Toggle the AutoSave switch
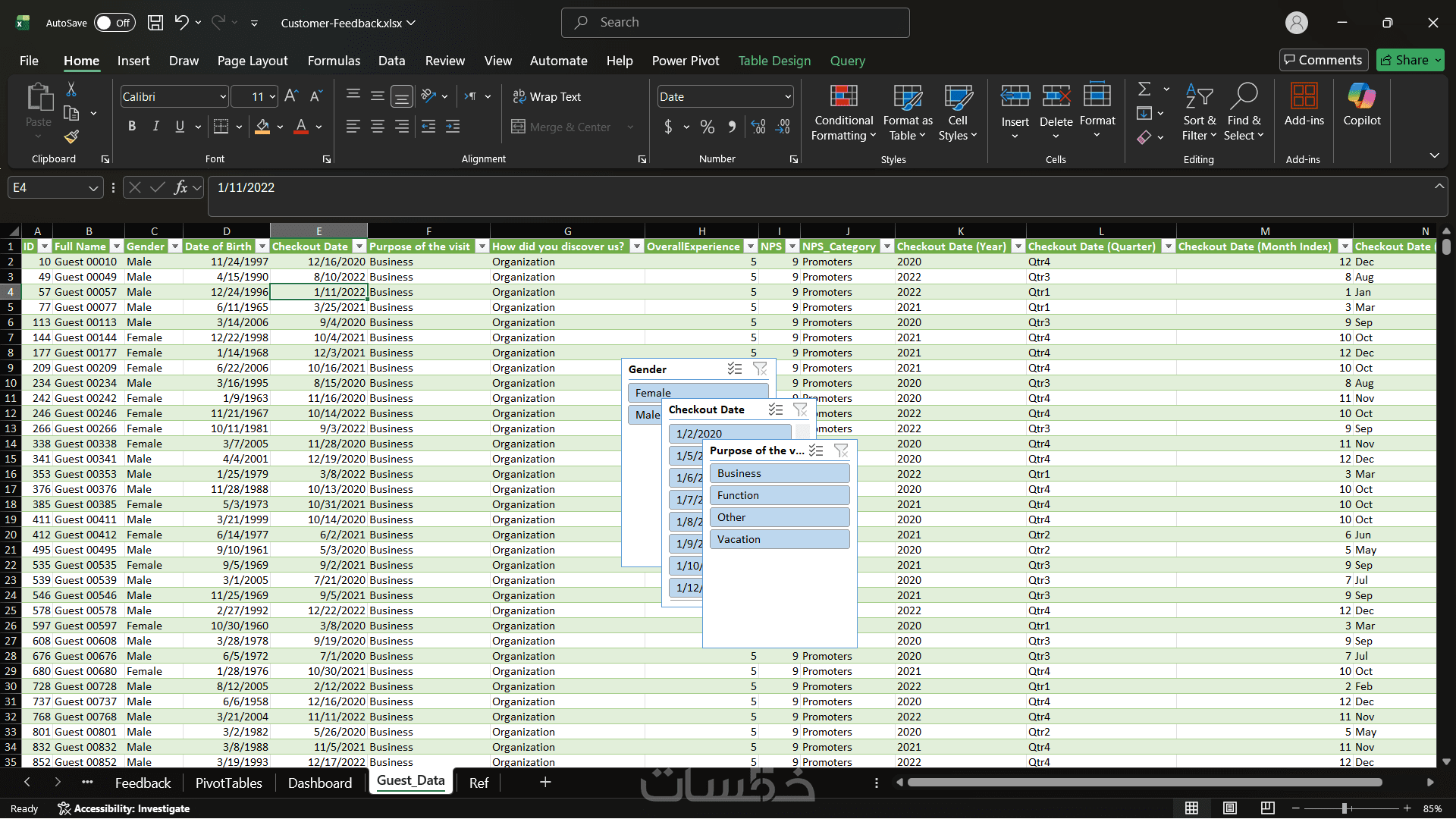 click(115, 23)
